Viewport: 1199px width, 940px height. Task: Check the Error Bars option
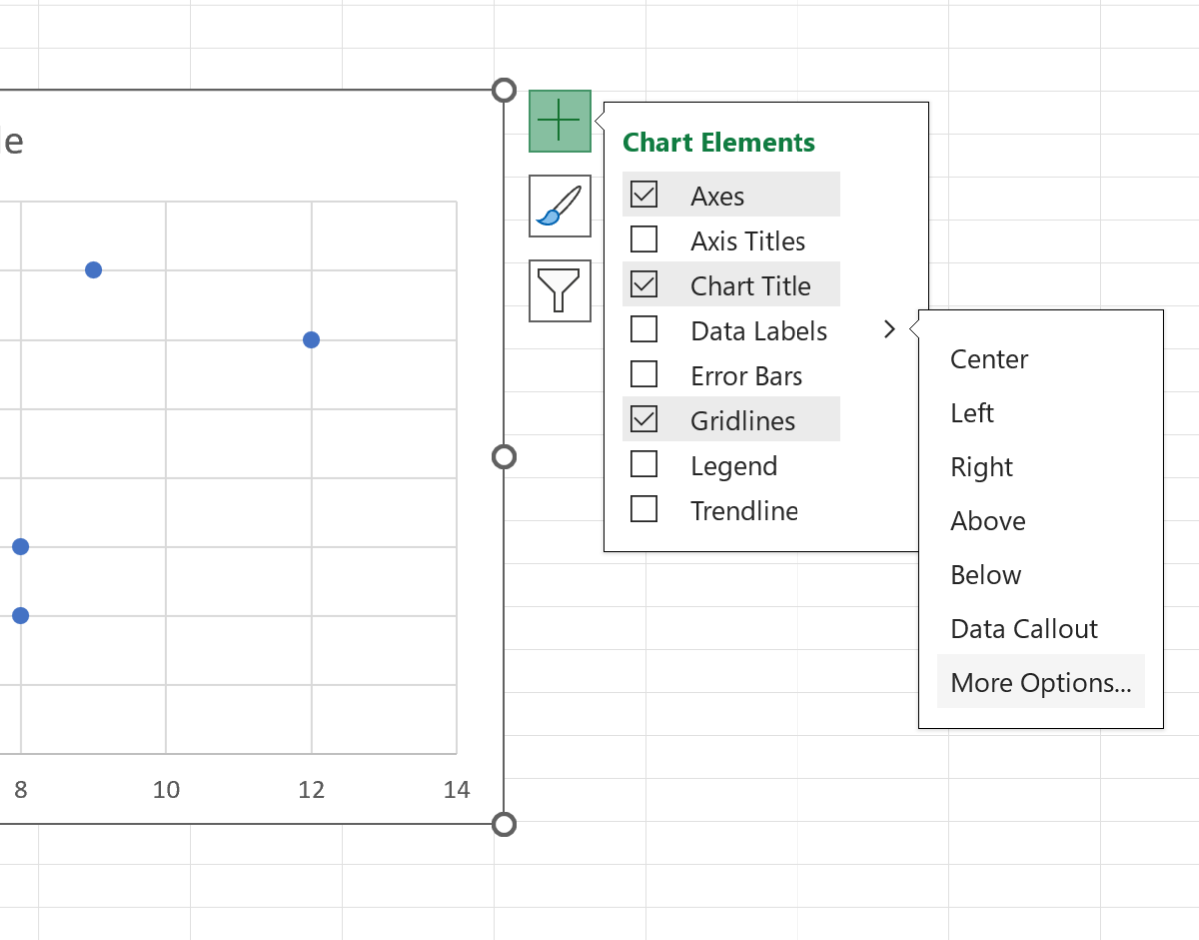[644, 375]
